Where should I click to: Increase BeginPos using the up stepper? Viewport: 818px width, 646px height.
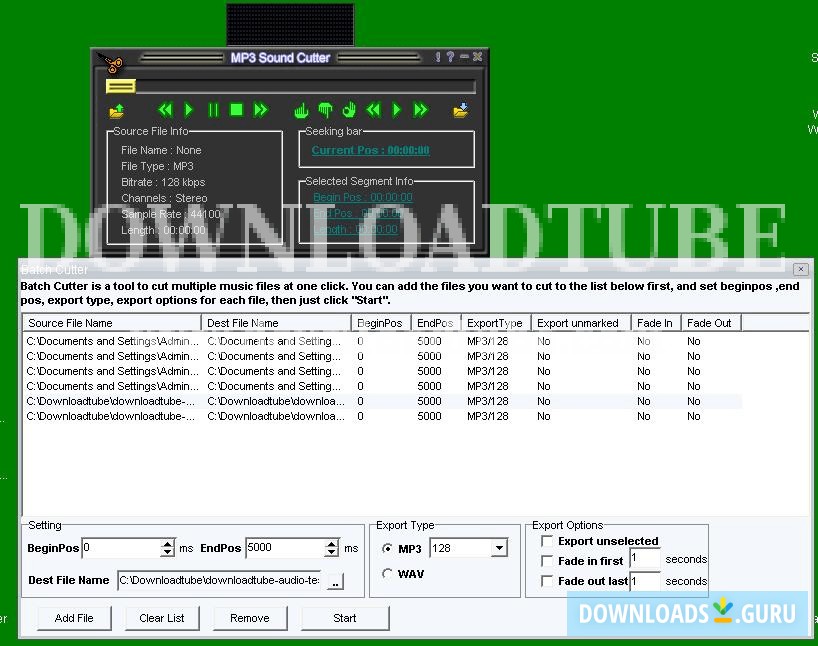(167, 542)
